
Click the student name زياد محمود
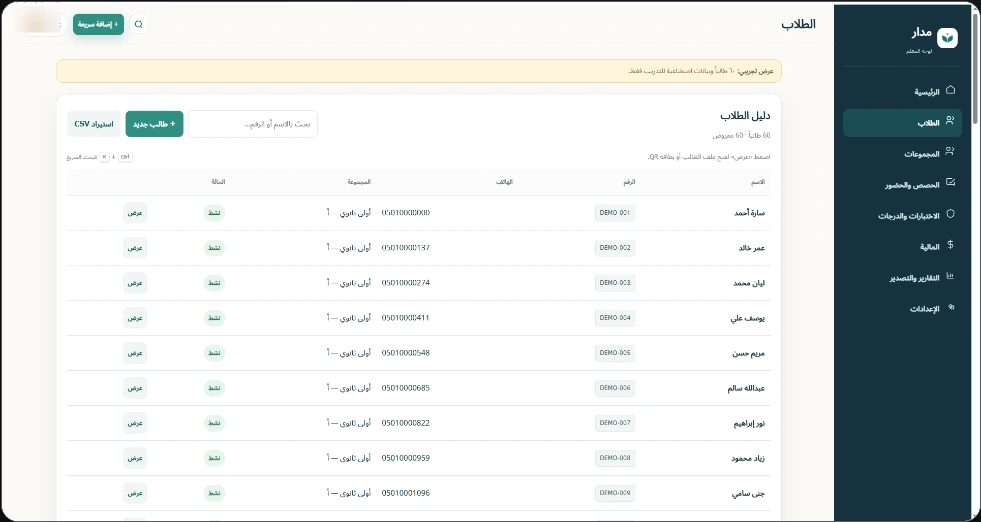click(748, 458)
